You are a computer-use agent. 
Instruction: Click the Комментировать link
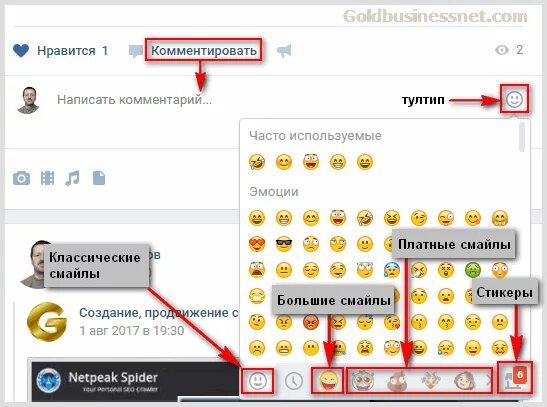[x=204, y=51]
